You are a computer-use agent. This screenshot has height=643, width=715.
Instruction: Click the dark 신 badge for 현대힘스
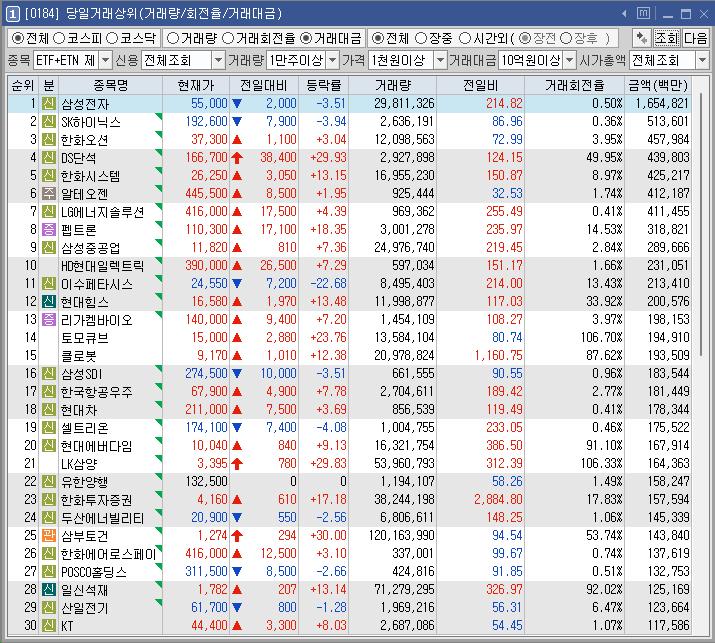tap(49, 301)
